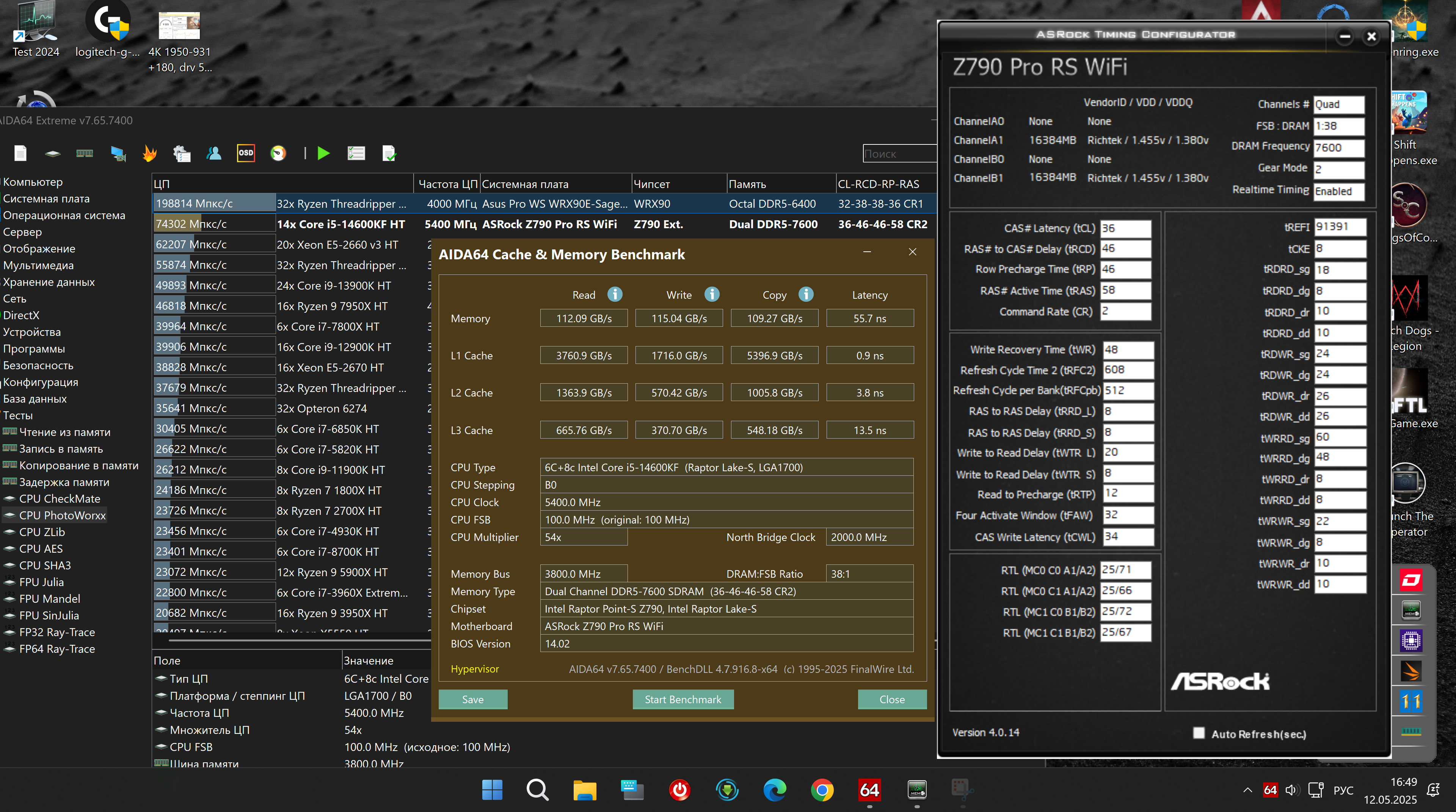Click the Память column header

tap(747, 184)
